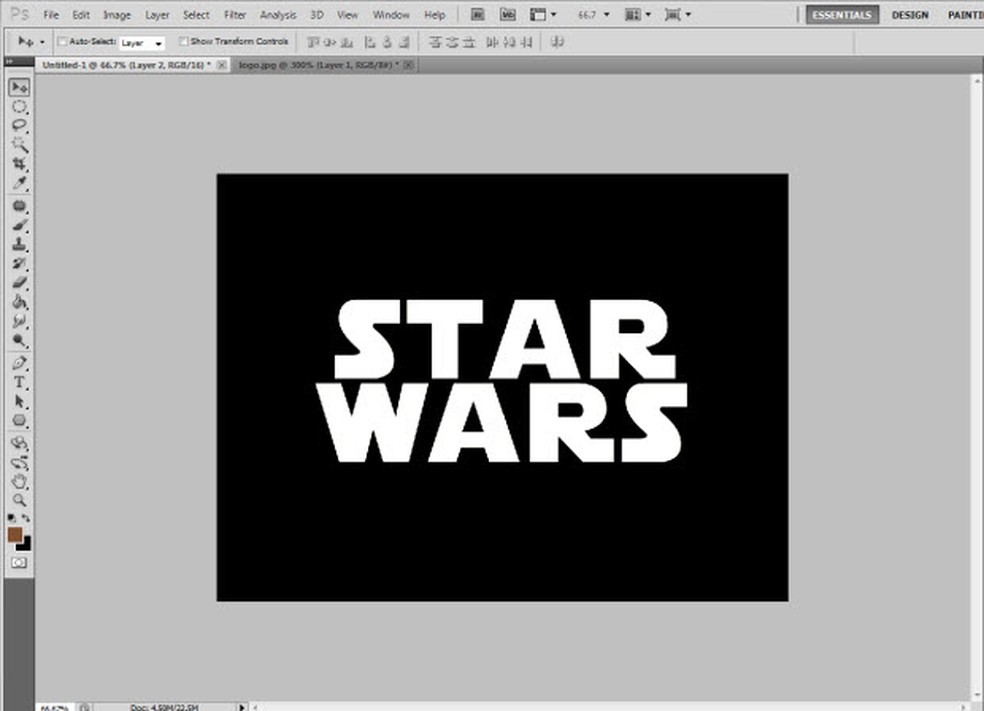Open the Auto-Select Layer dropdown
This screenshot has height=711, width=984.
[141, 43]
